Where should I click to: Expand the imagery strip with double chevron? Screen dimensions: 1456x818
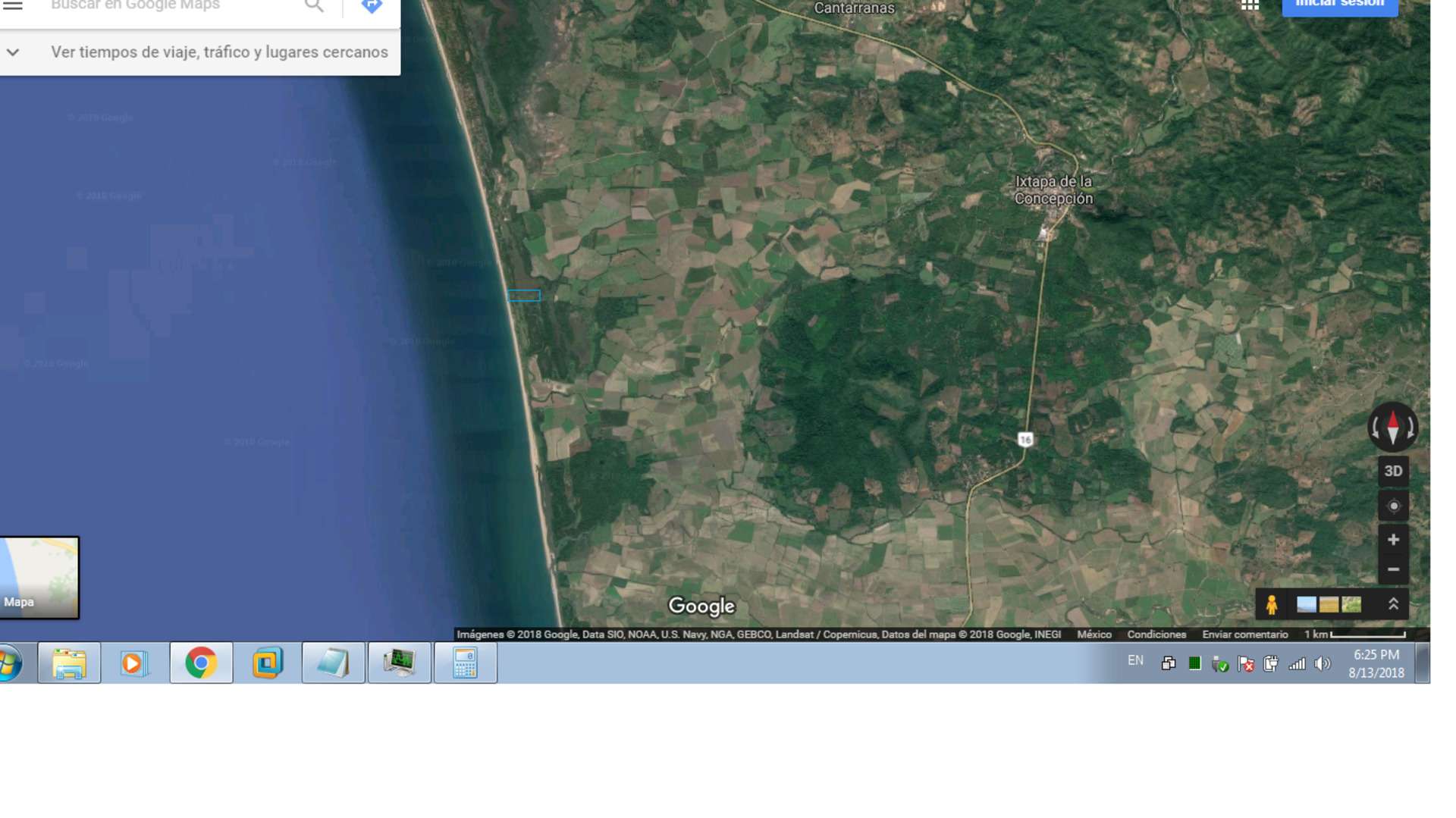1393,604
